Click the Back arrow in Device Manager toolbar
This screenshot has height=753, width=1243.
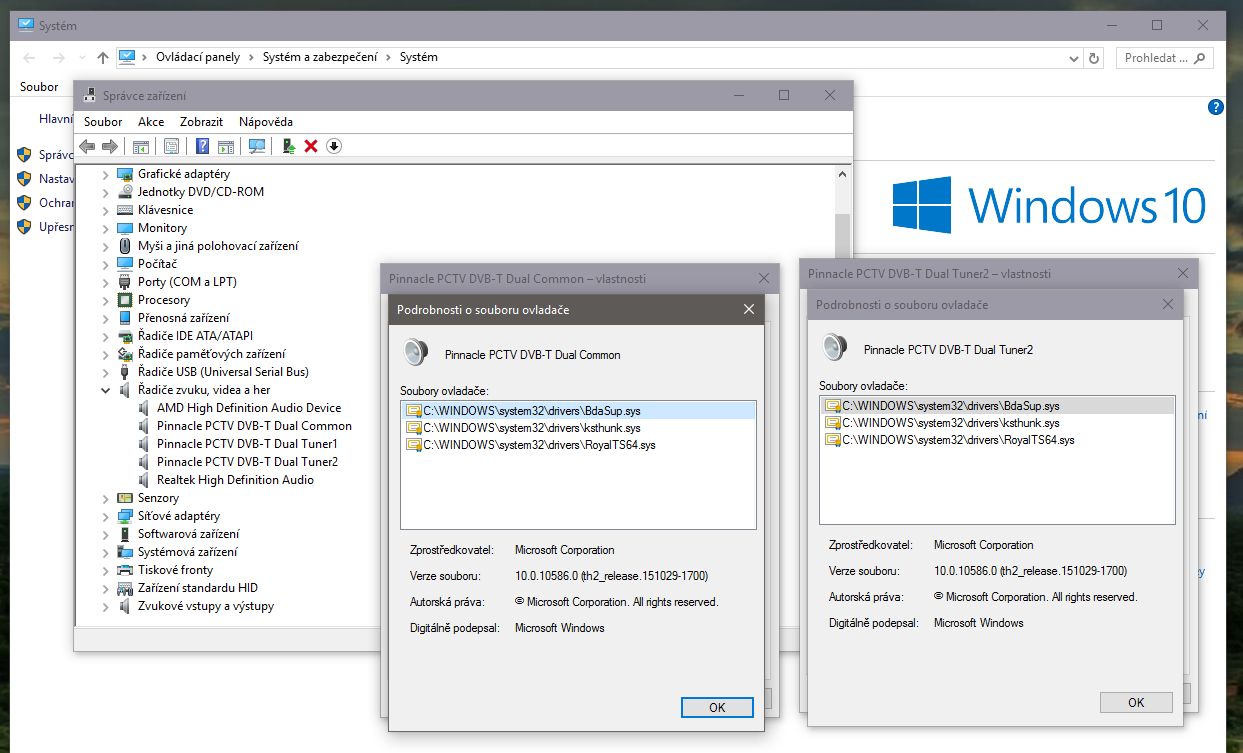point(87,146)
